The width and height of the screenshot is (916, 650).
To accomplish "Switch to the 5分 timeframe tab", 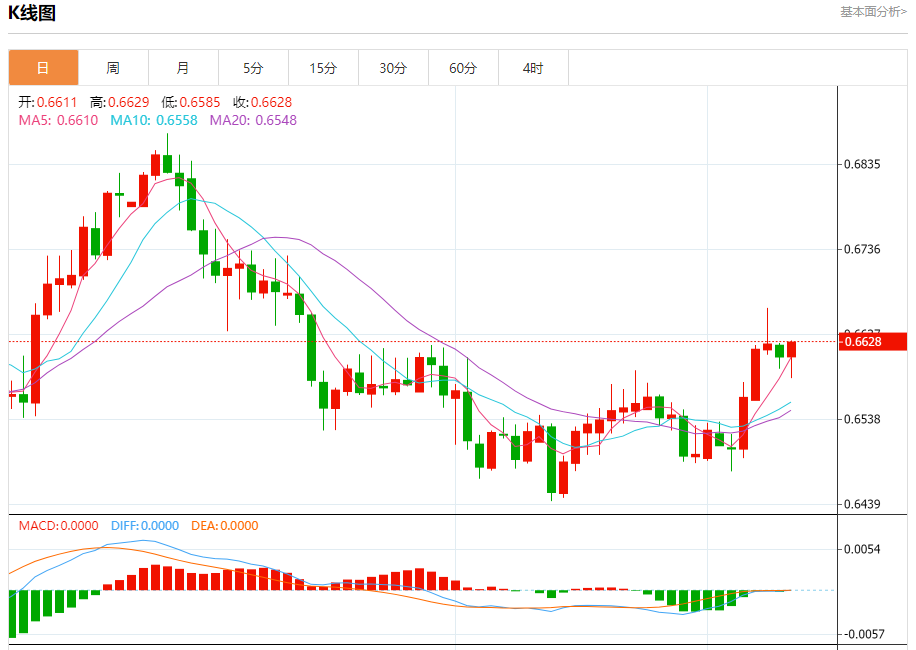I will point(253,69).
